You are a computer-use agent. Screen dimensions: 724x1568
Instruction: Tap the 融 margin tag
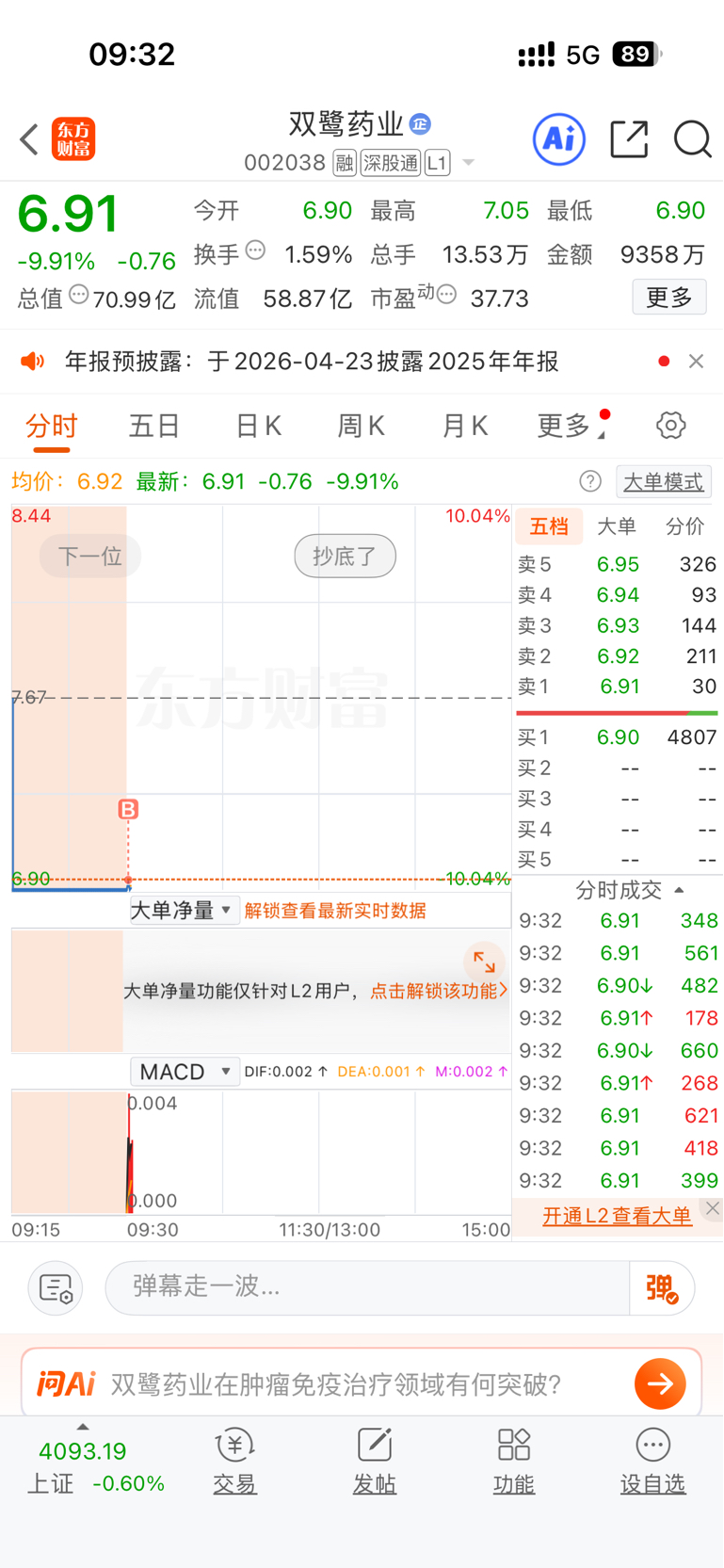[x=345, y=163]
